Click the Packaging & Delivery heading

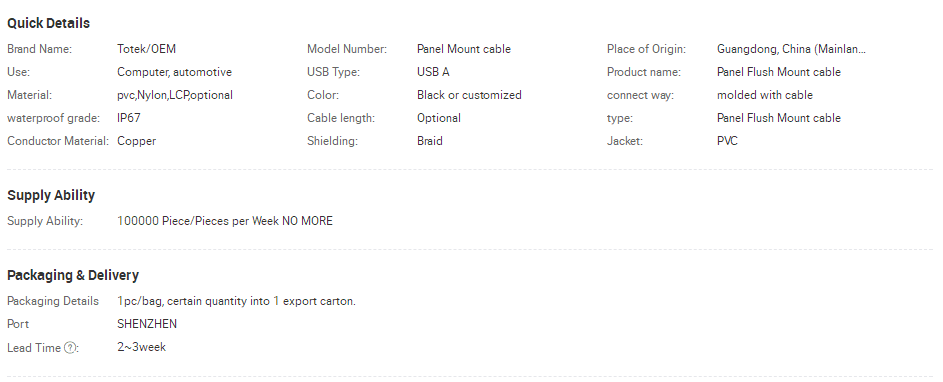click(73, 276)
